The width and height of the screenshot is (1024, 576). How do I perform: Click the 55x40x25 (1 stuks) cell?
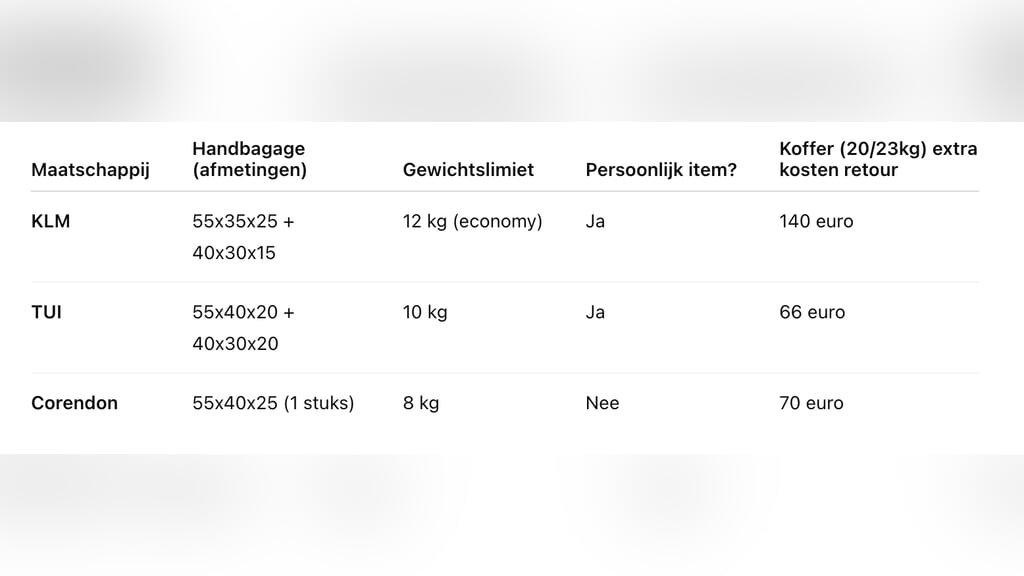[x=273, y=403]
